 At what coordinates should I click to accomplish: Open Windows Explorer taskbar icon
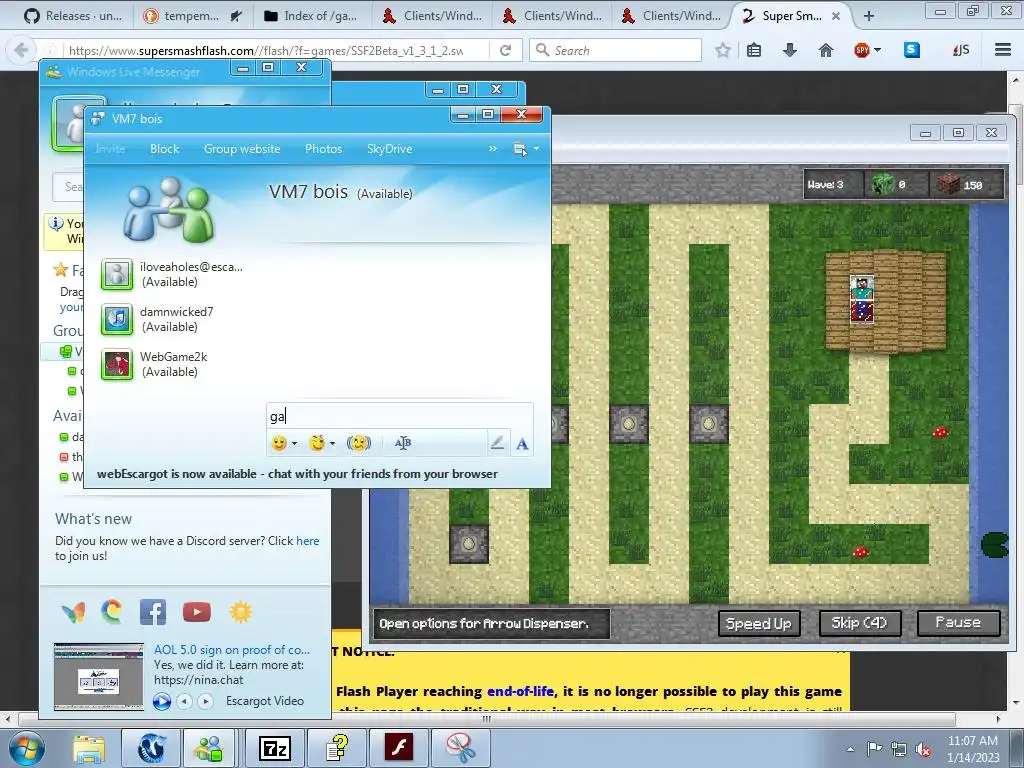coord(89,750)
